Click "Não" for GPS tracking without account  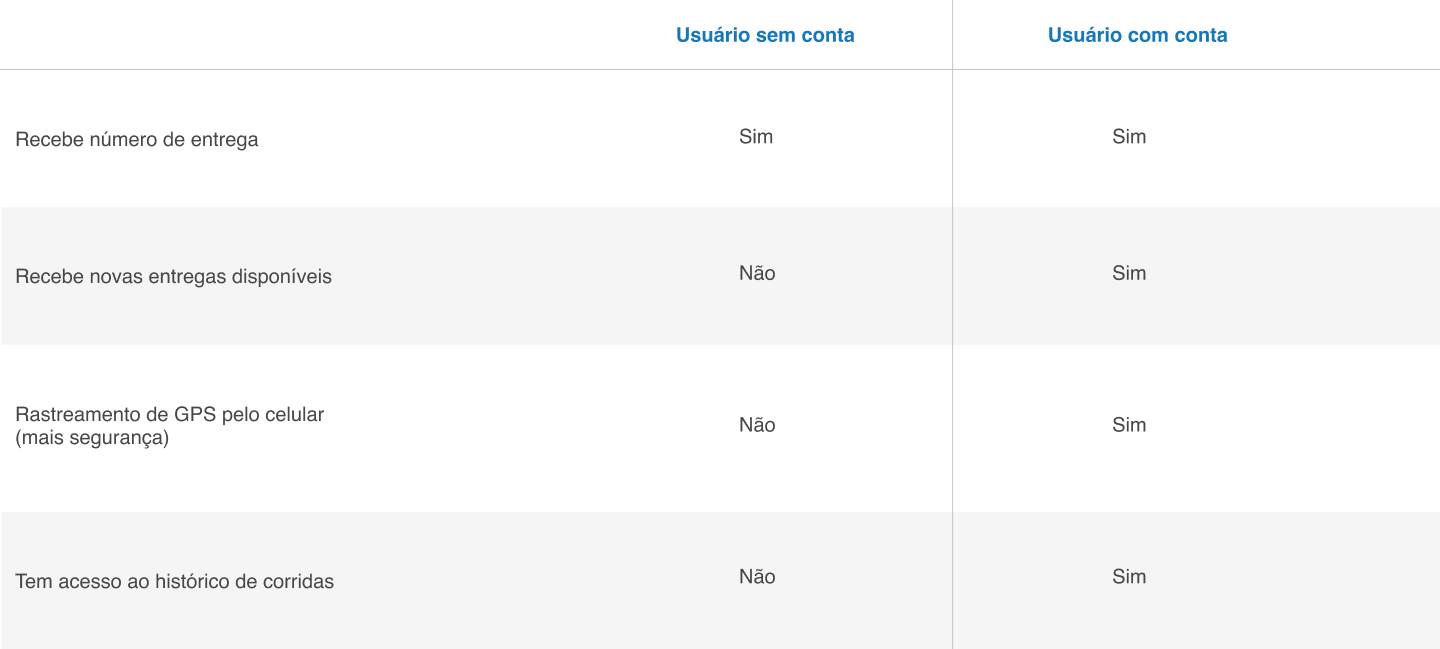tap(757, 425)
